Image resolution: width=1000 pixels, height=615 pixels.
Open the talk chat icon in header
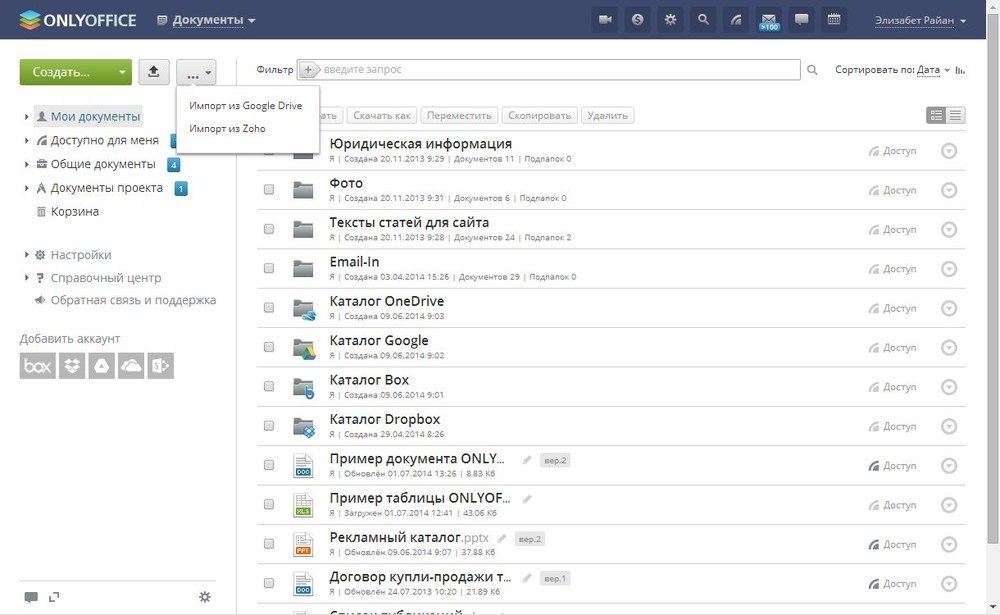pyautogui.click(x=802, y=20)
